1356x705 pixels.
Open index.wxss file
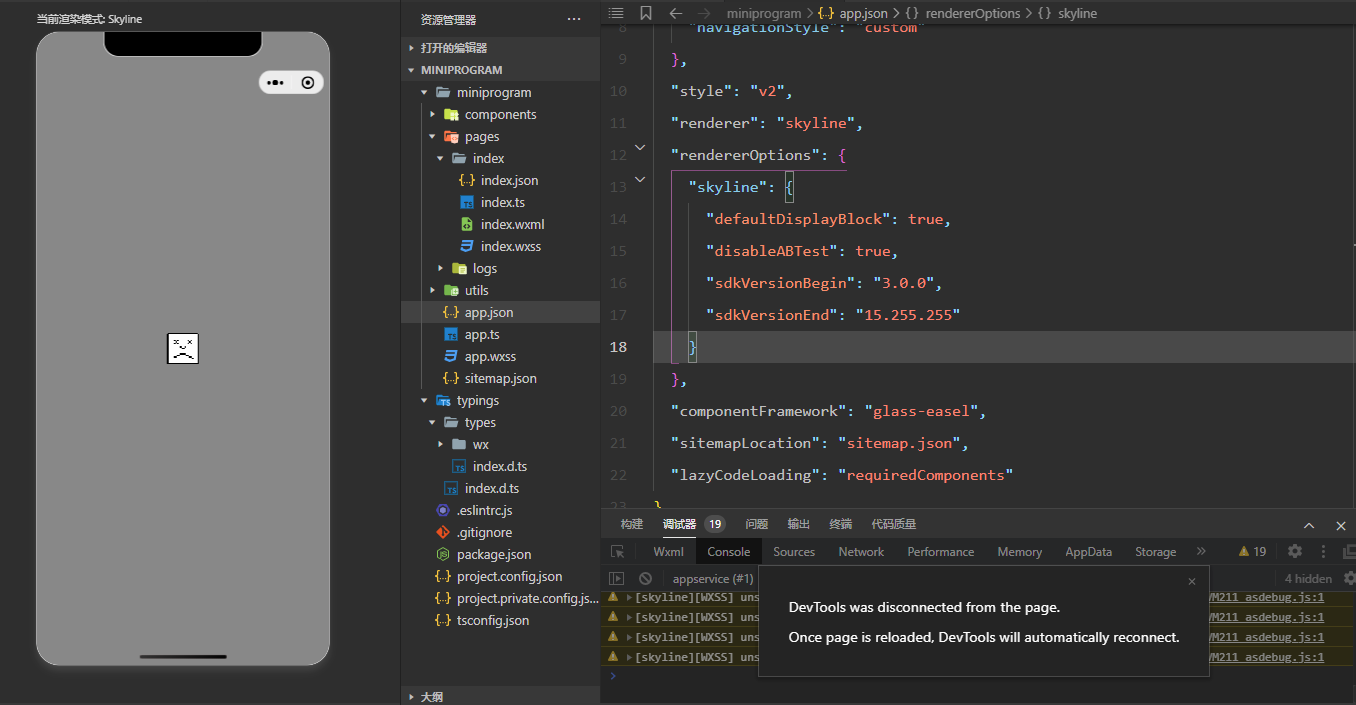pos(500,246)
